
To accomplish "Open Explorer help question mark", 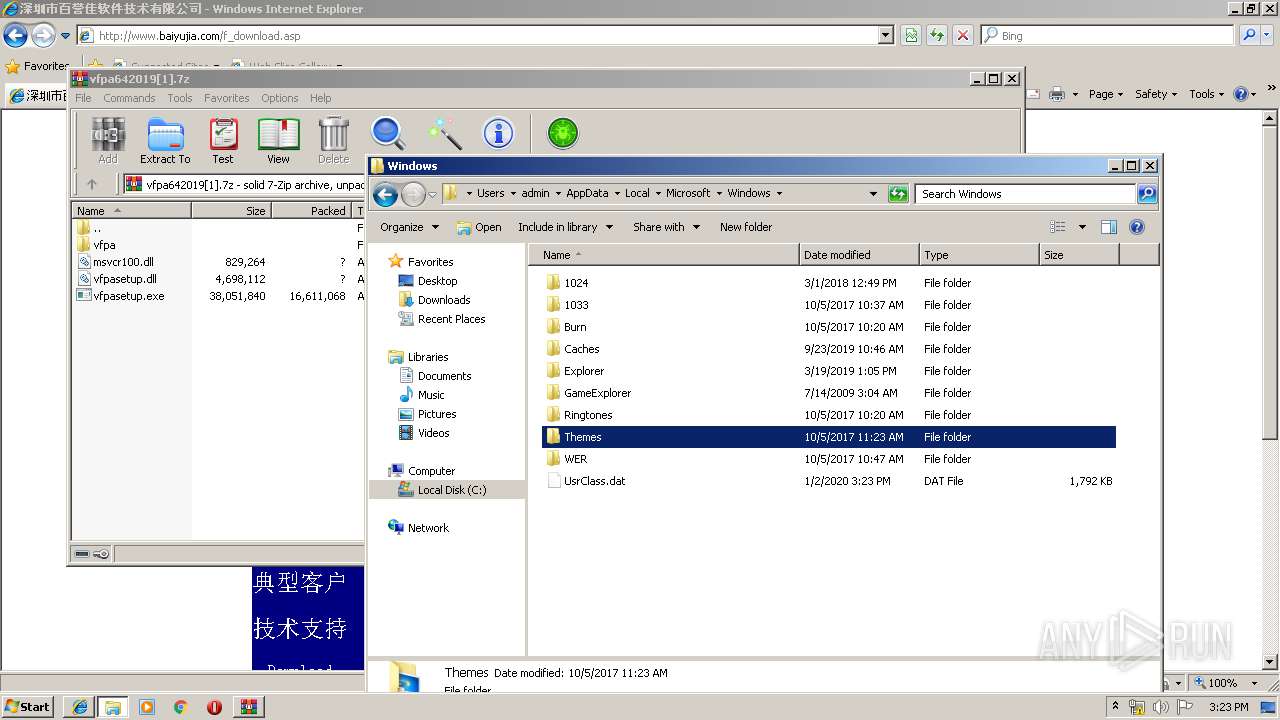I will pos(1137,227).
